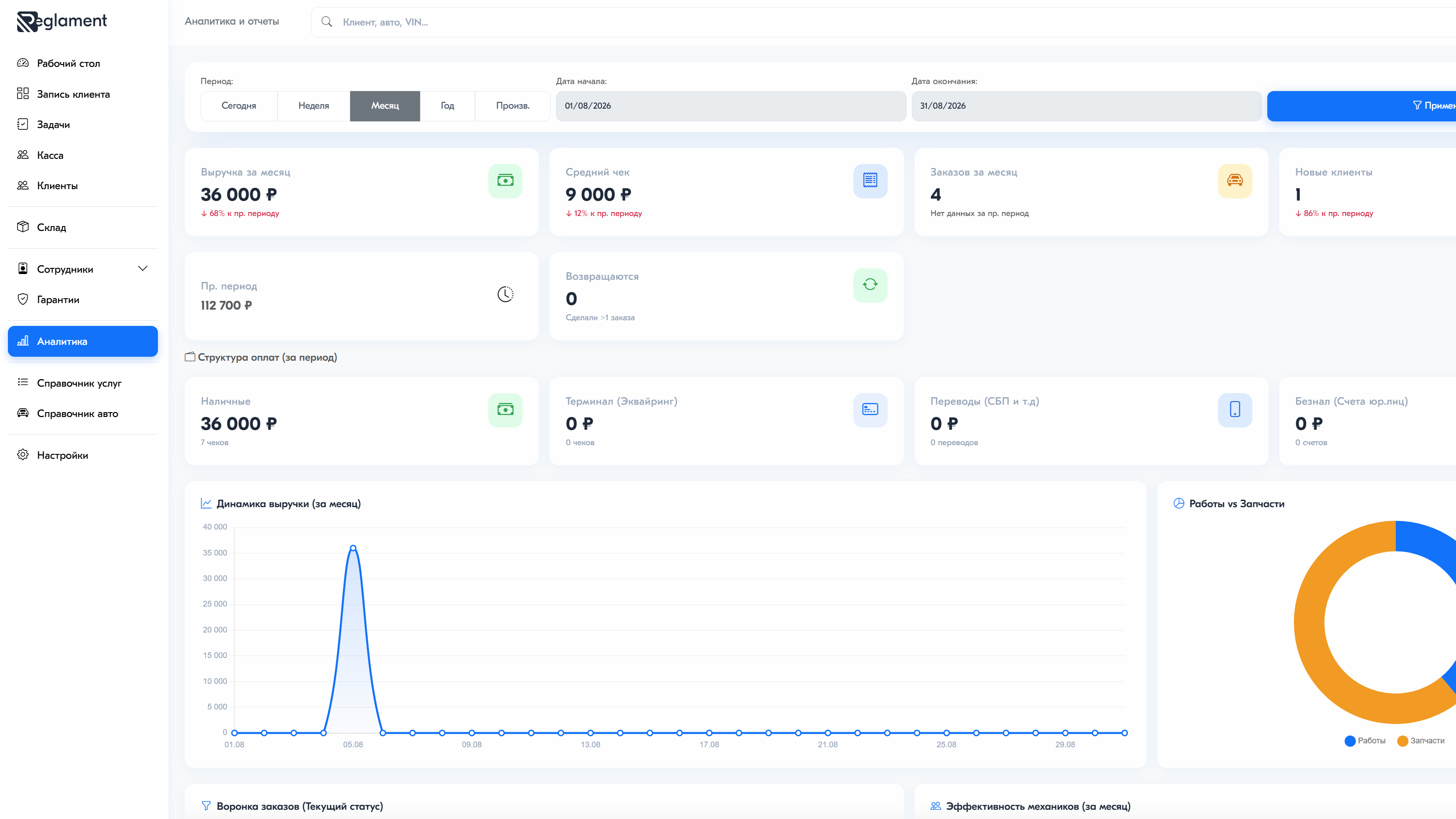Click the Настройки gear icon

pos(22,454)
